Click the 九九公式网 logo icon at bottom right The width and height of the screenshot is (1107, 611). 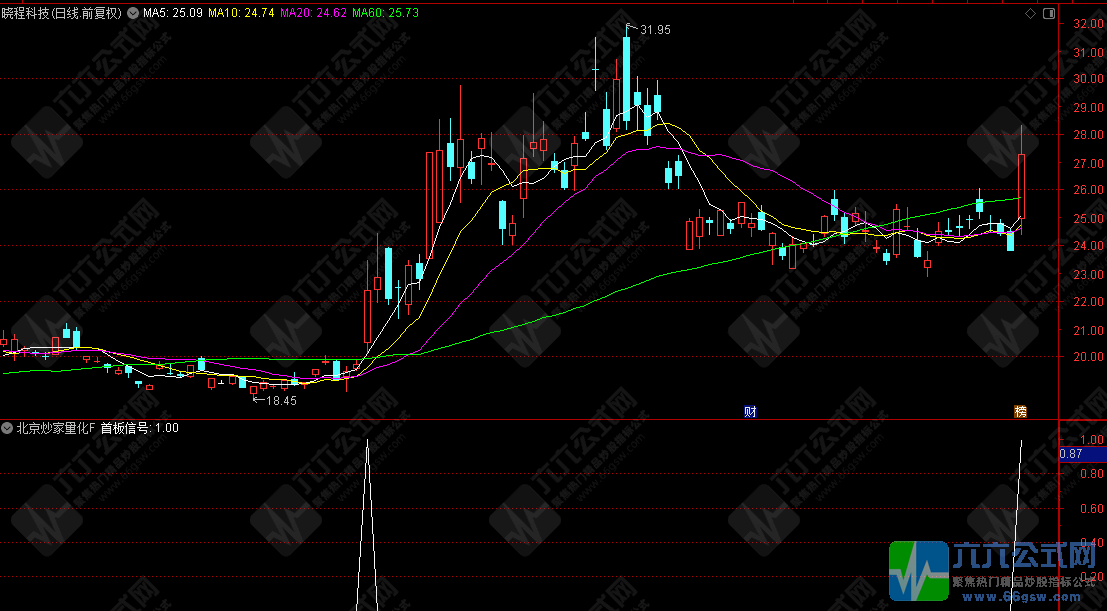[x=919, y=573]
